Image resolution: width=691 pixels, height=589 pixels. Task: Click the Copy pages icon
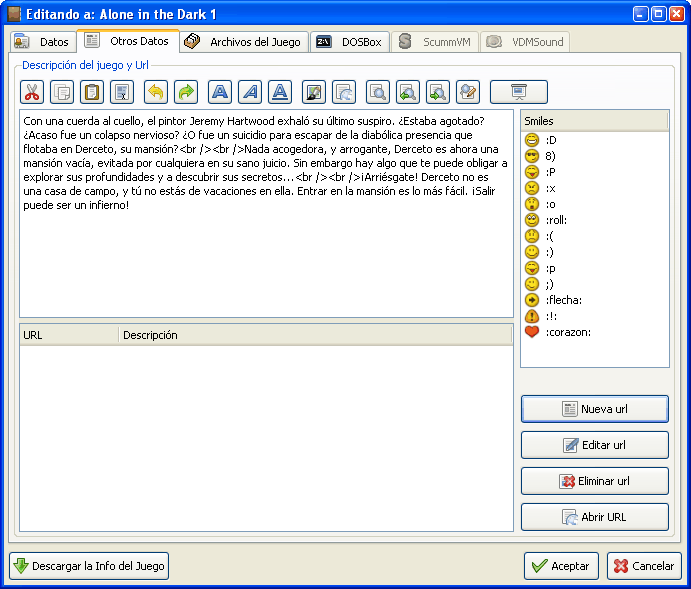(x=62, y=92)
